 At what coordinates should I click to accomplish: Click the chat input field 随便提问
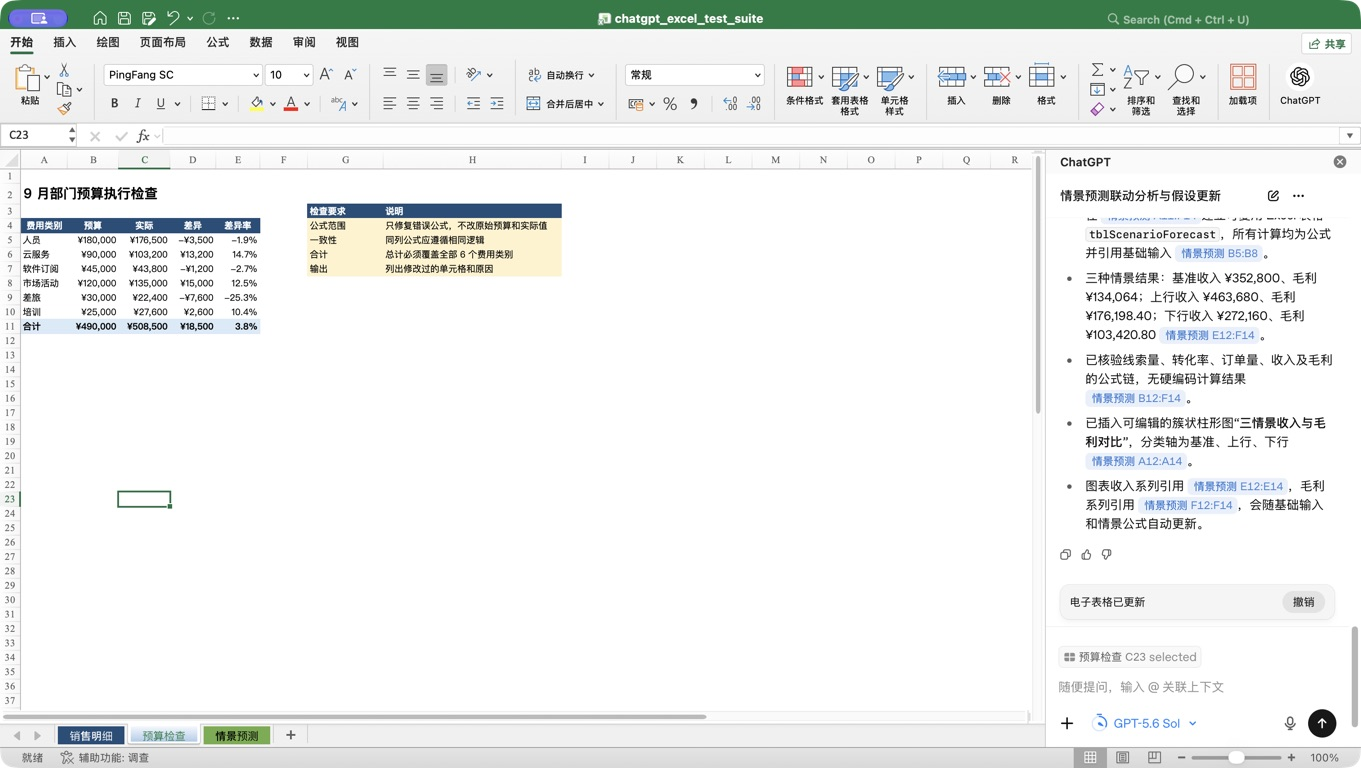(1170, 687)
